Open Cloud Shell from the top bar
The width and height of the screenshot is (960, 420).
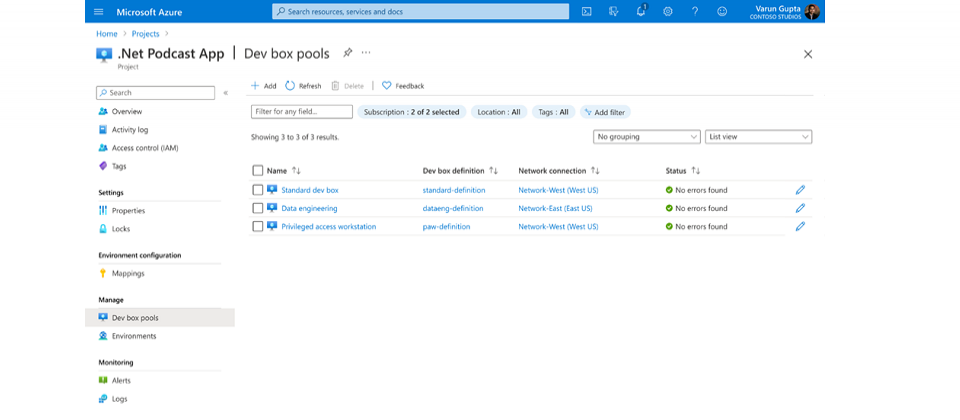[587, 12]
